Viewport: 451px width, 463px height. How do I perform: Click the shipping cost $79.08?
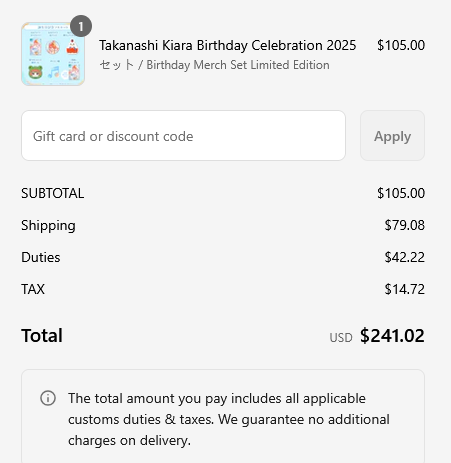coord(405,225)
